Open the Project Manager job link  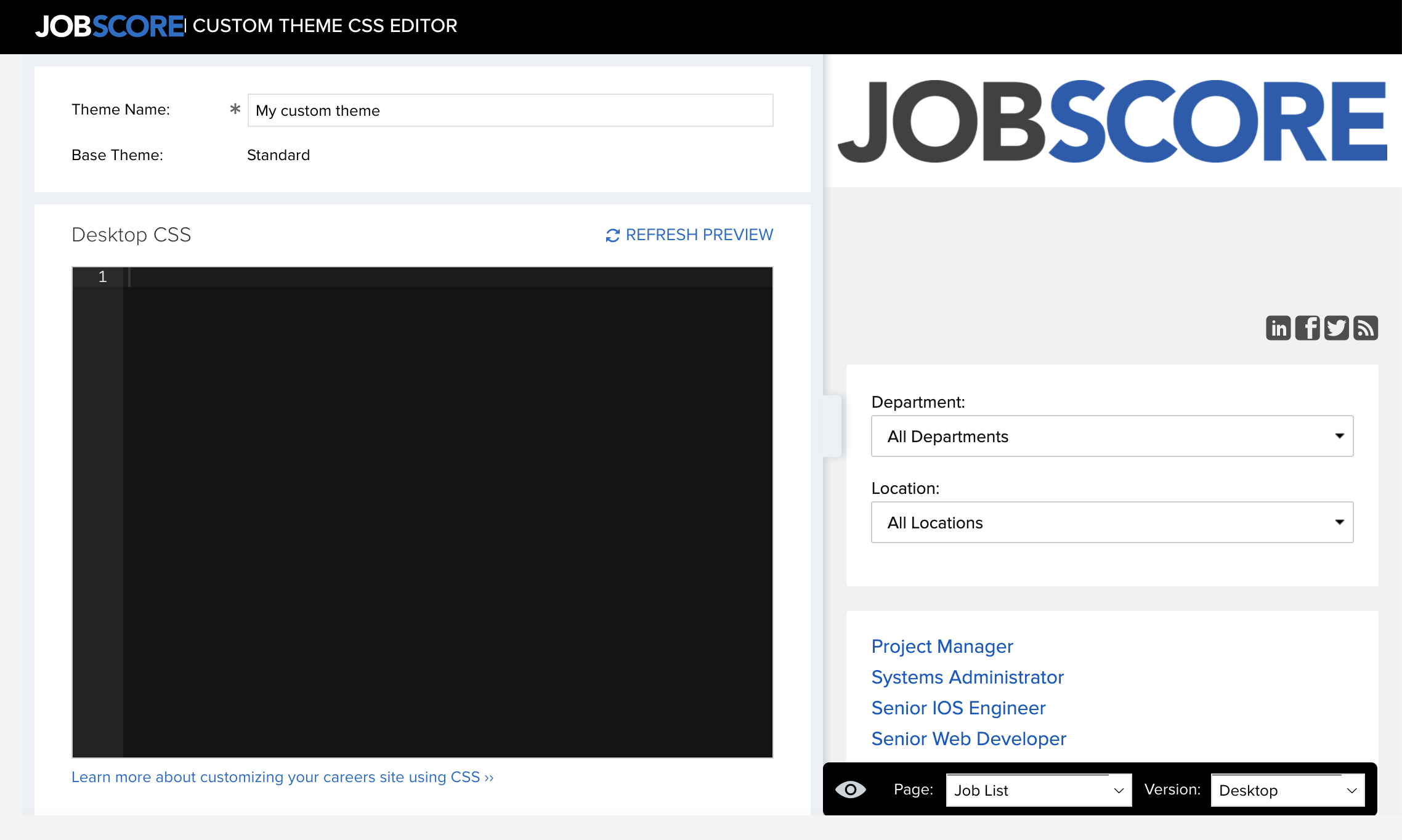(x=942, y=646)
